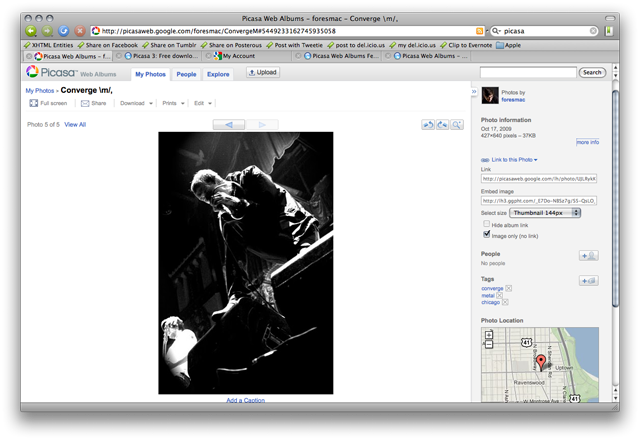Click the Search button
The height and width of the screenshot is (440, 640).
coord(592,72)
